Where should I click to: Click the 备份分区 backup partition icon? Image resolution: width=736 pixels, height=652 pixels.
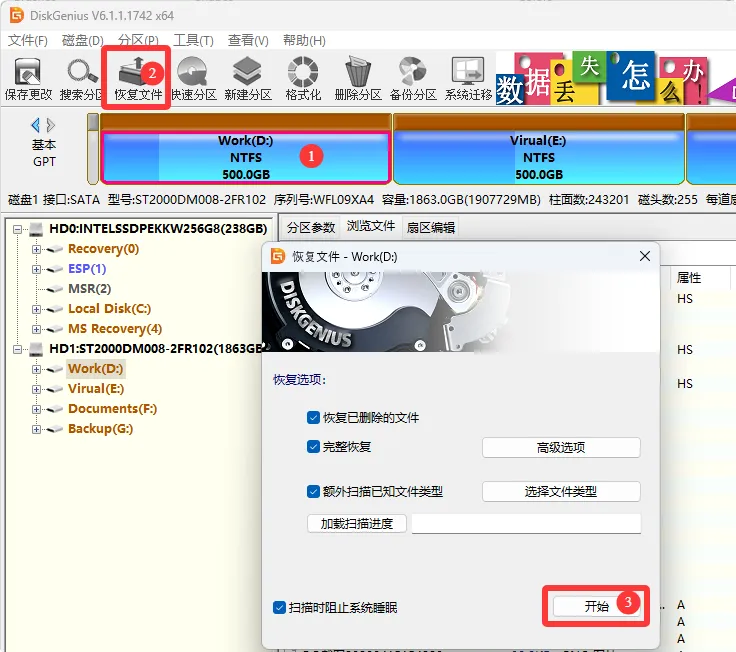413,71
